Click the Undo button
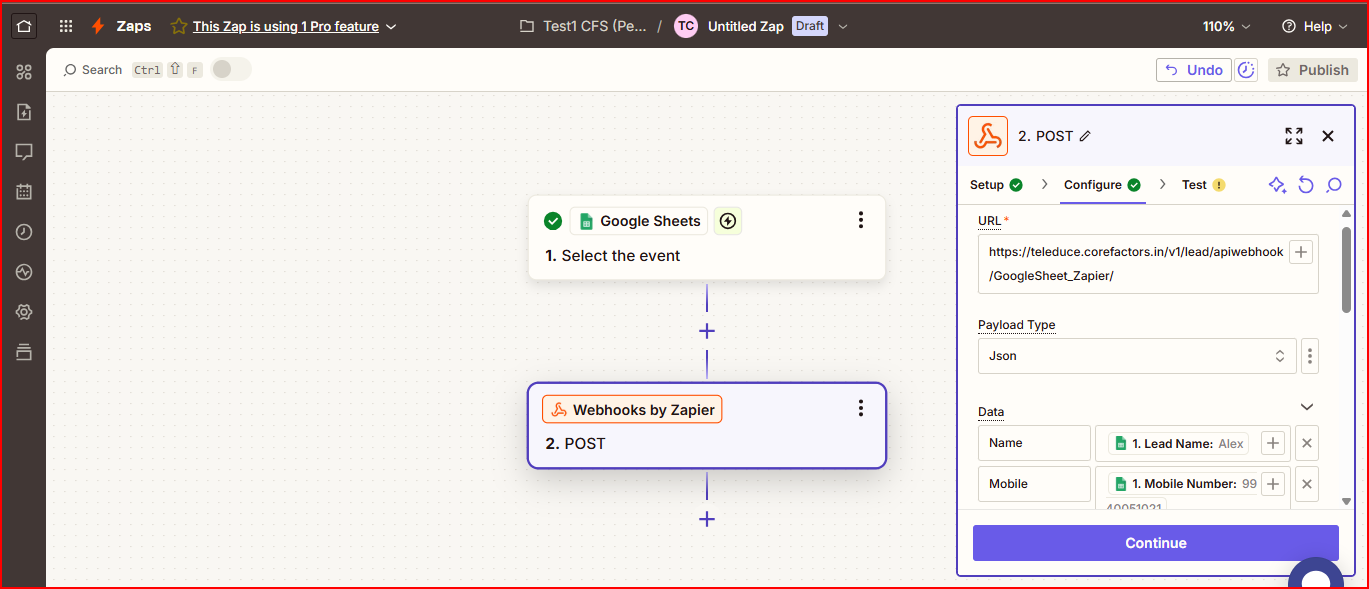The image size is (1369, 589). pos(1194,70)
